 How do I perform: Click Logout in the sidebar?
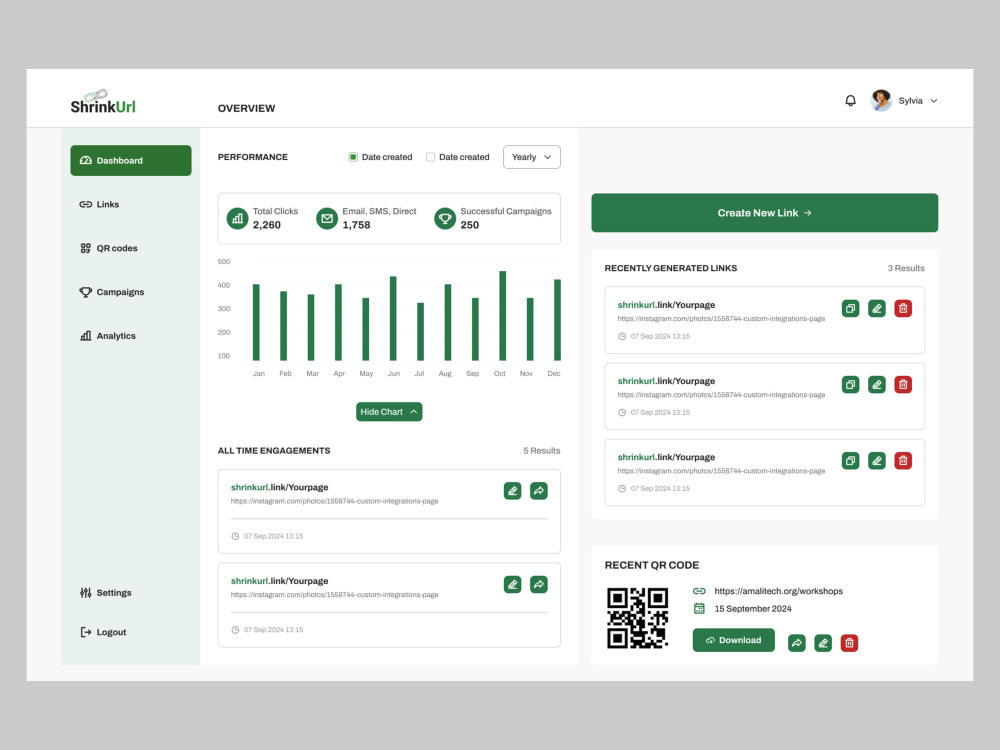point(103,632)
